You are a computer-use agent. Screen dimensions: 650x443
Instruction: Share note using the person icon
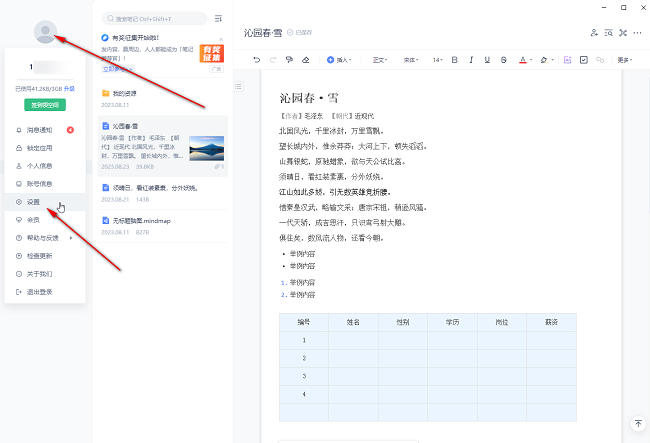click(x=594, y=33)
